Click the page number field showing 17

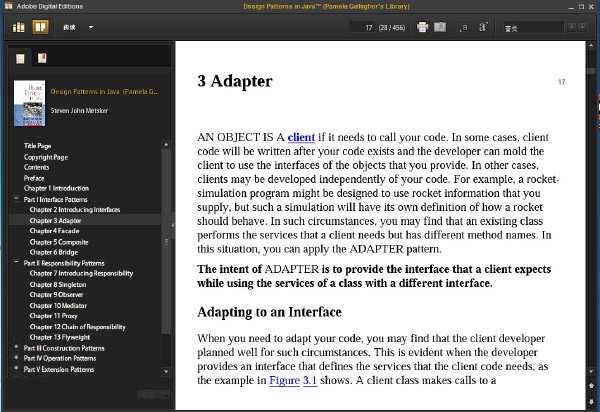click(x=362, y=28)
